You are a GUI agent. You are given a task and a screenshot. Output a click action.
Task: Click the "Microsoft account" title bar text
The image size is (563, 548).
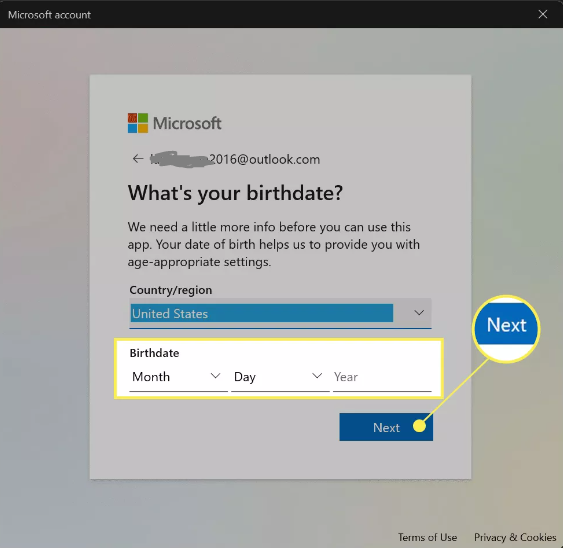click(x=49, y=15)
